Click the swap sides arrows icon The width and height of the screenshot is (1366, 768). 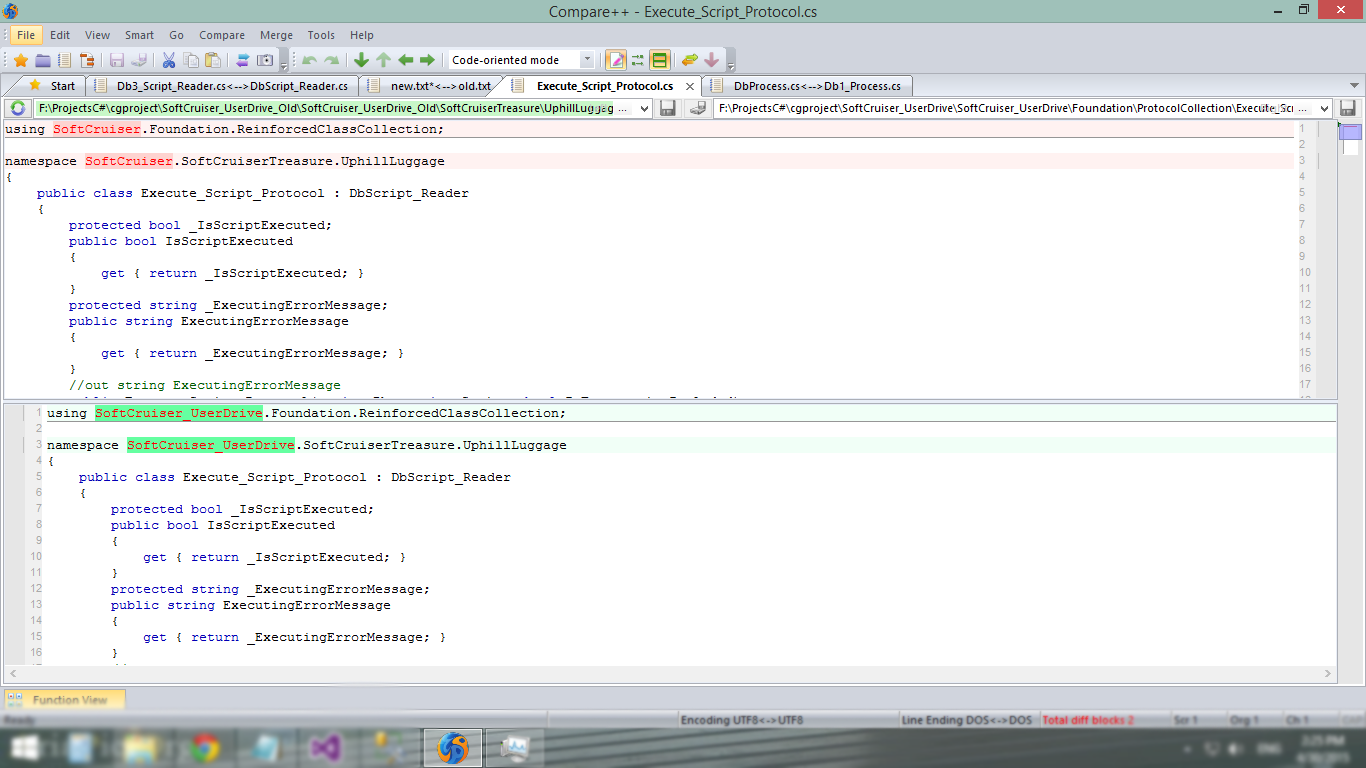click(x=243, y=60)
